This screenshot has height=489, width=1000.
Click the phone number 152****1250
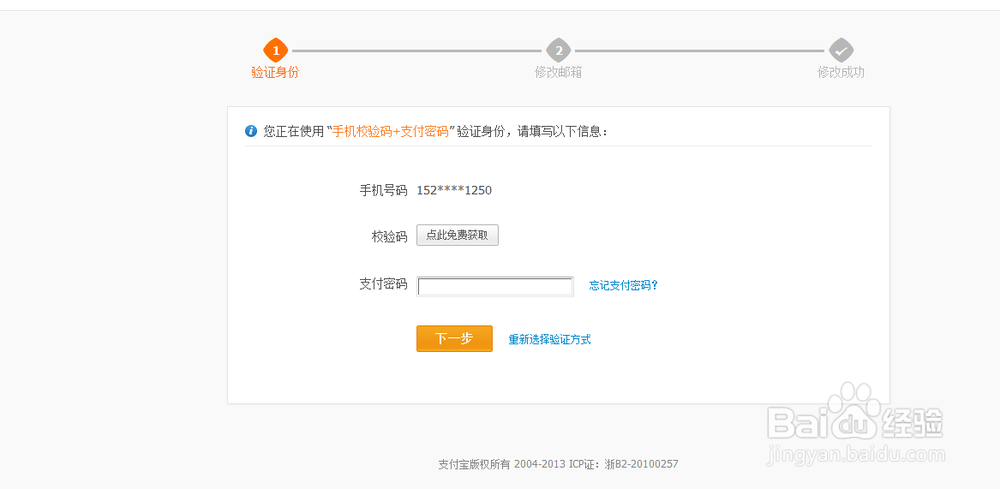click(454, 190)
